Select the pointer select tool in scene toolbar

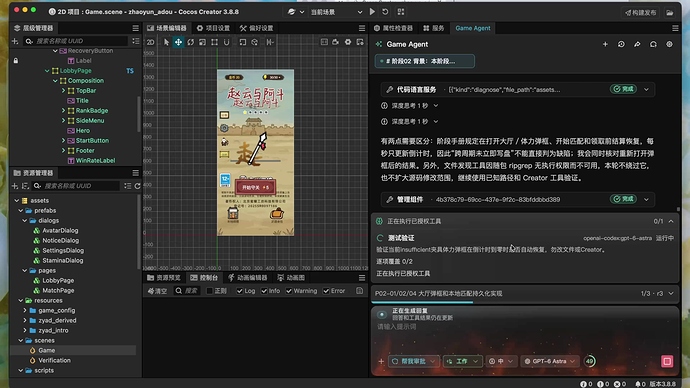pyautogui.click(x=166, y=42)
